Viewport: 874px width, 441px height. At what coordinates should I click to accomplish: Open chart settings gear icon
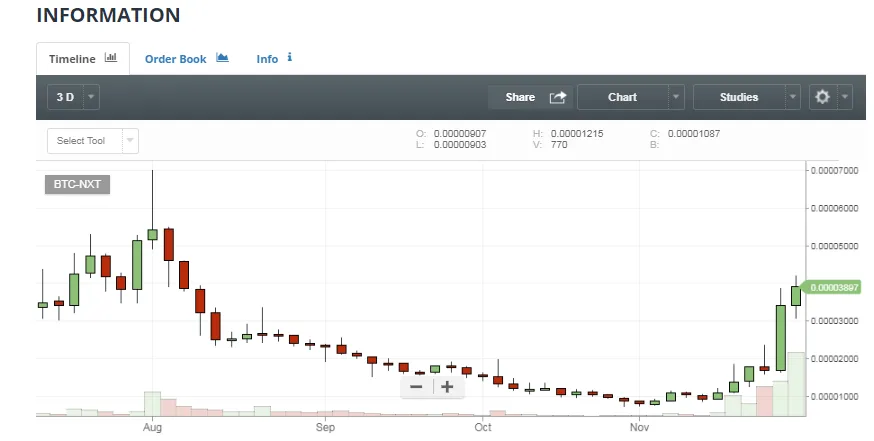click(x=823, y=97)
